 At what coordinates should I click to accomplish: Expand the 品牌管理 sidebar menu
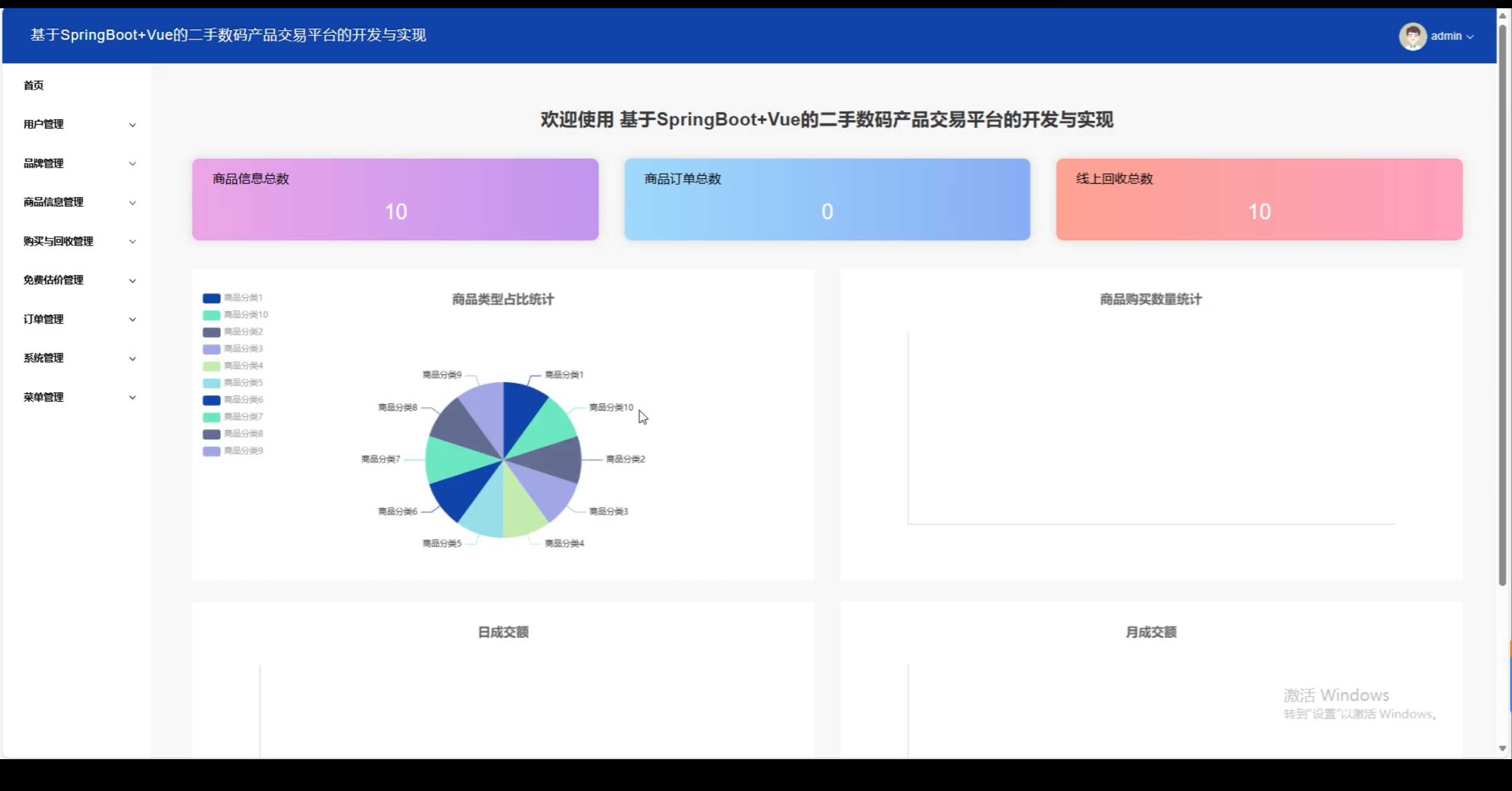[44, 164]
